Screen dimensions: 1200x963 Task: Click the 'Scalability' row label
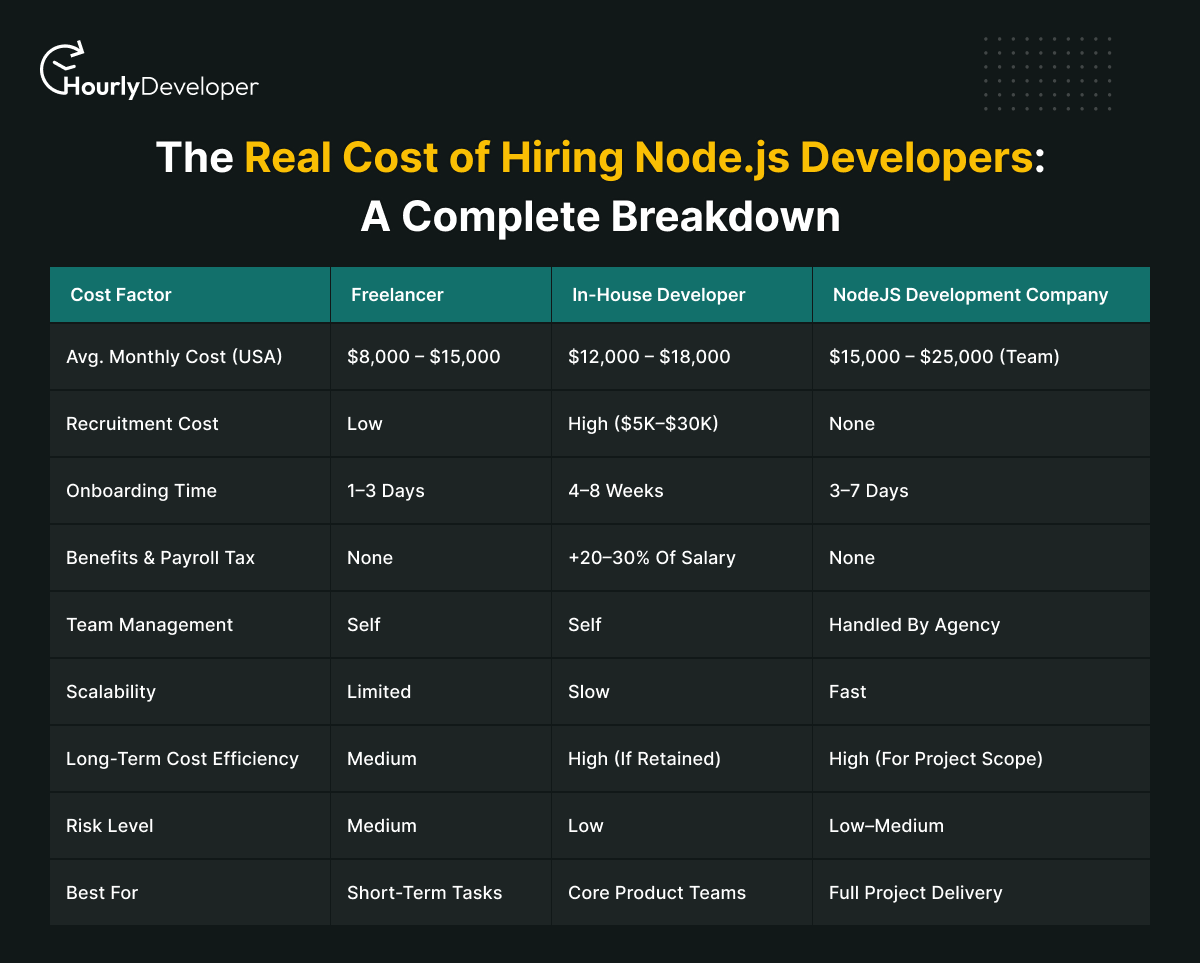(111, 692)
